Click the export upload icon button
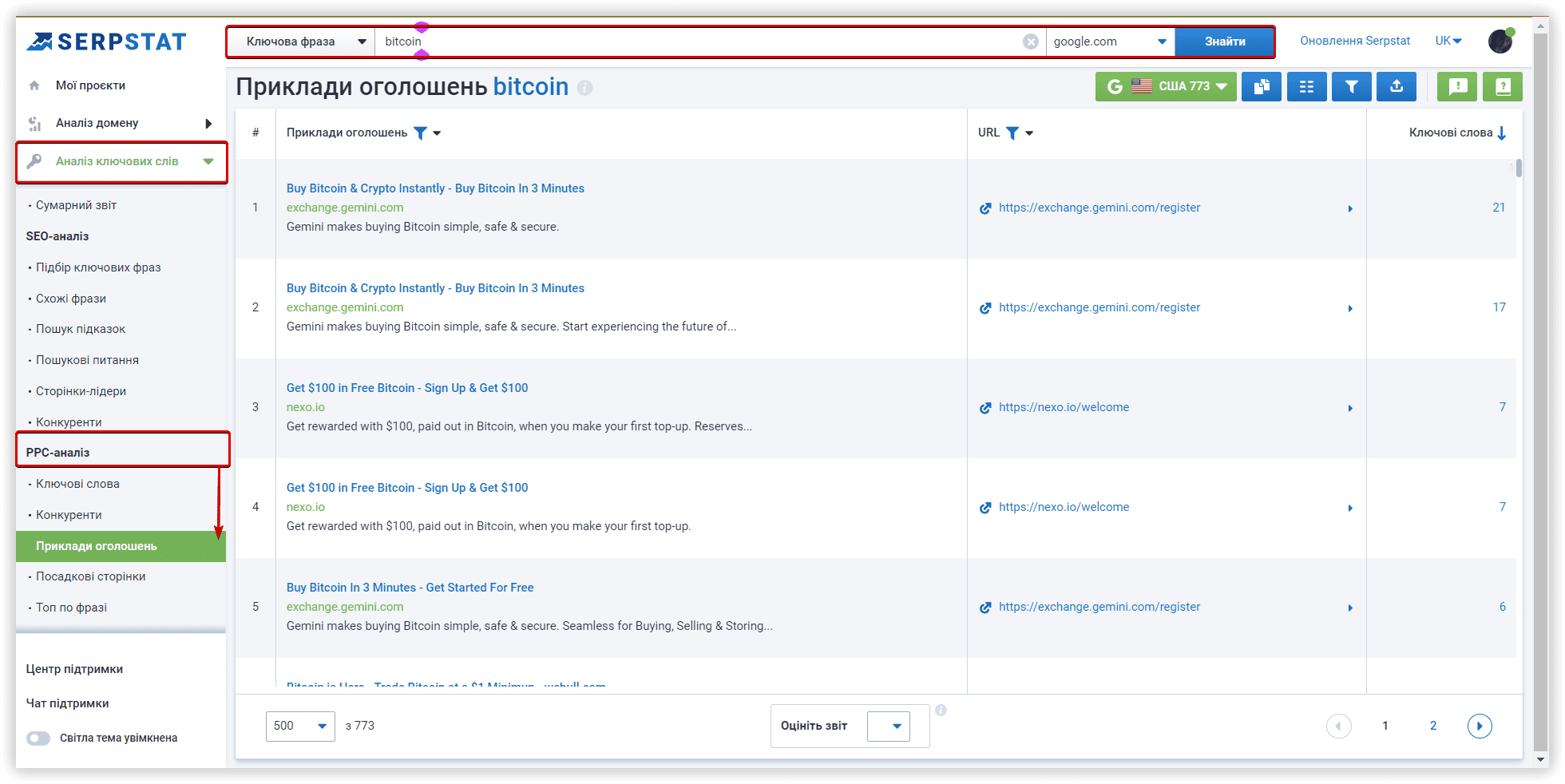This screenshot has width=1565, height=784. click(1397, 86)
